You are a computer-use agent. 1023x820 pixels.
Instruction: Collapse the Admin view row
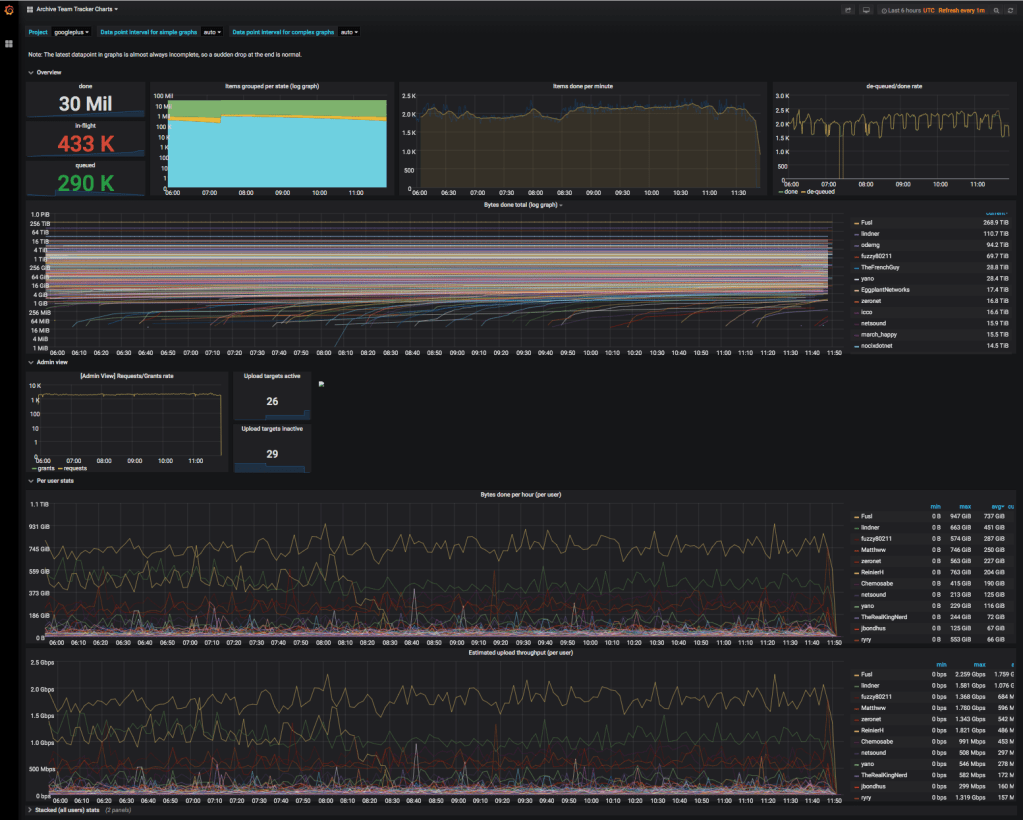51,362
